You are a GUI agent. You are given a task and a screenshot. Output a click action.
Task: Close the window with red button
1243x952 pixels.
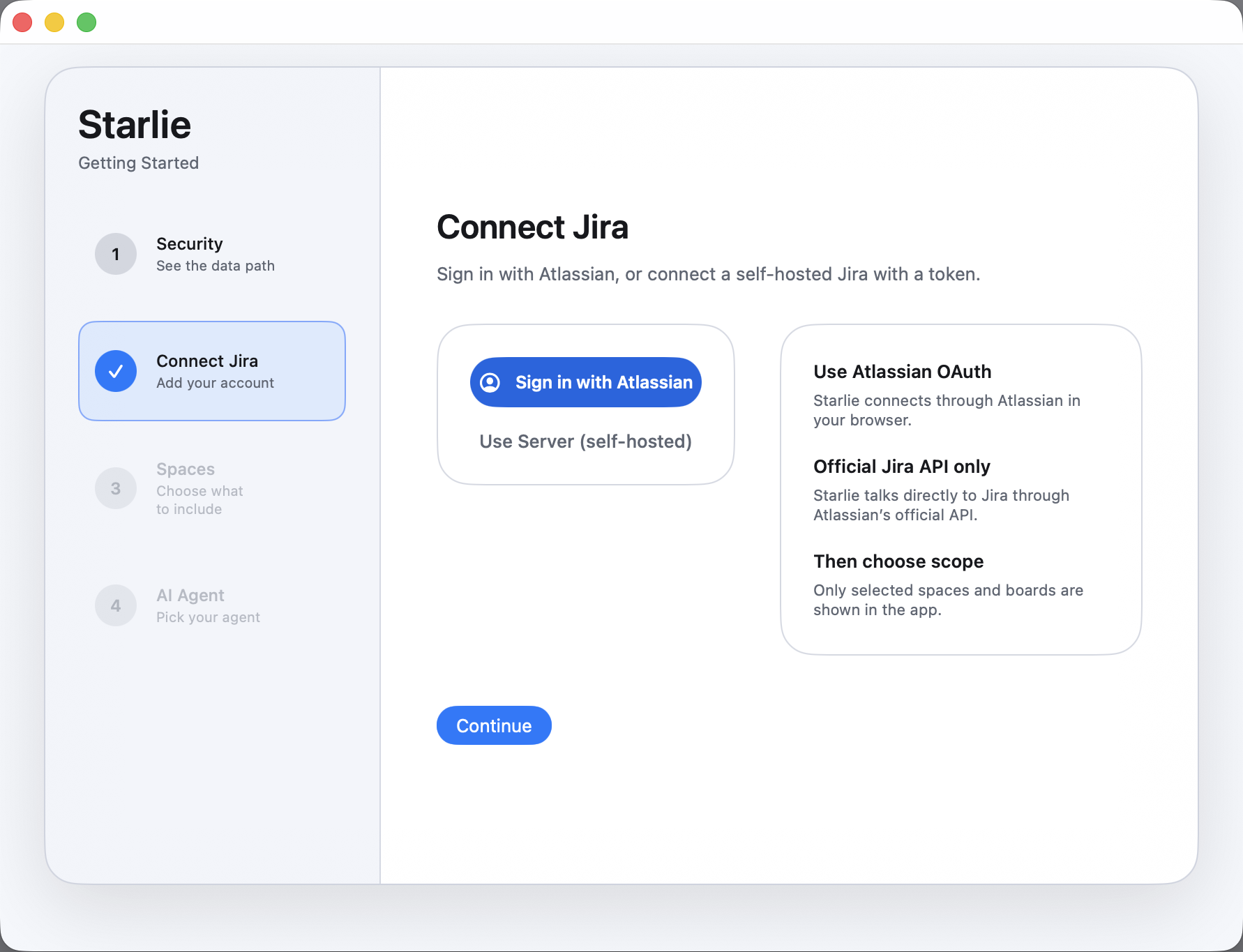[22, 22]
